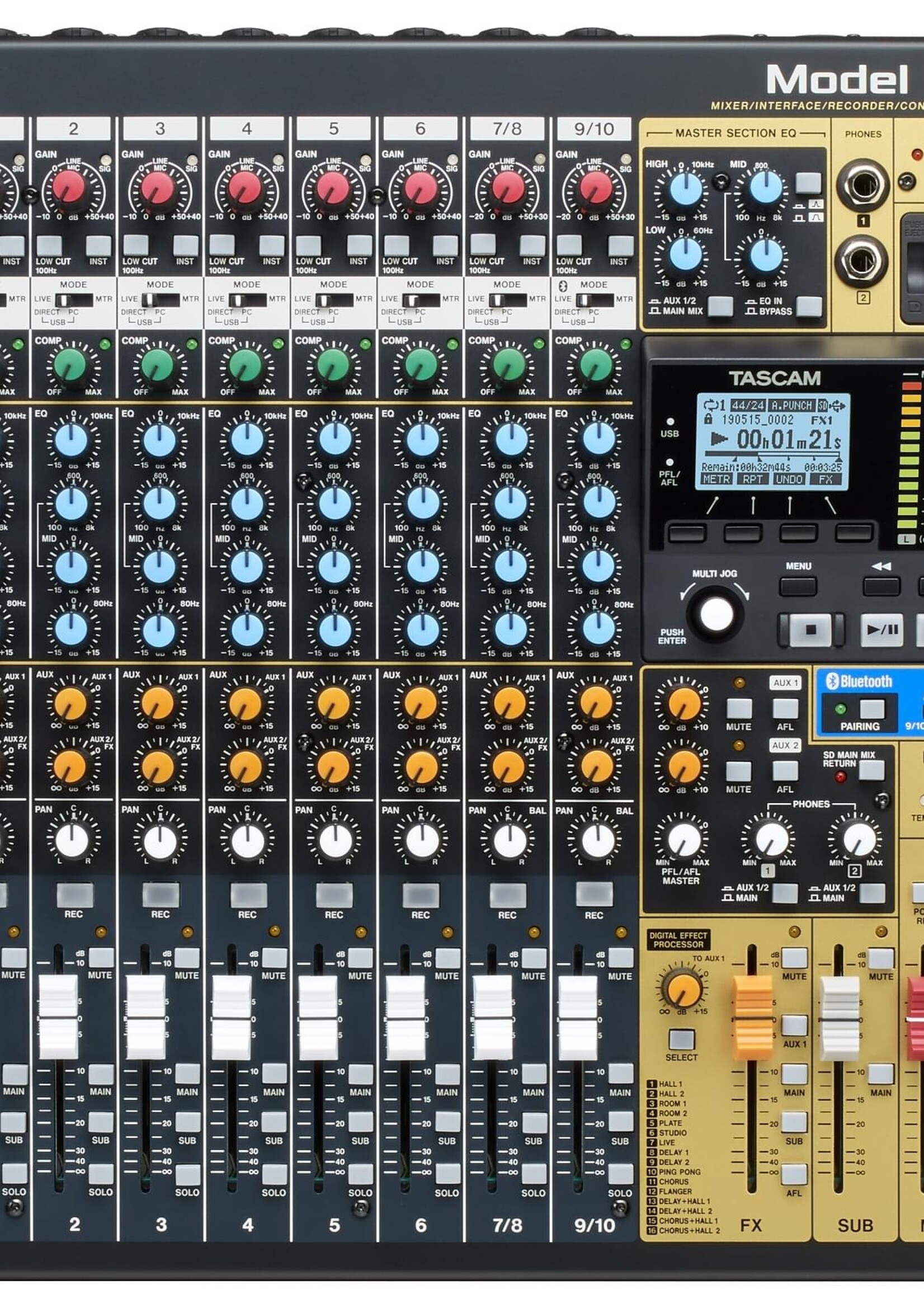Mute channel 3
This screenshot has height=1294, width=924.
pyautogui.click(x=187, y=958)
